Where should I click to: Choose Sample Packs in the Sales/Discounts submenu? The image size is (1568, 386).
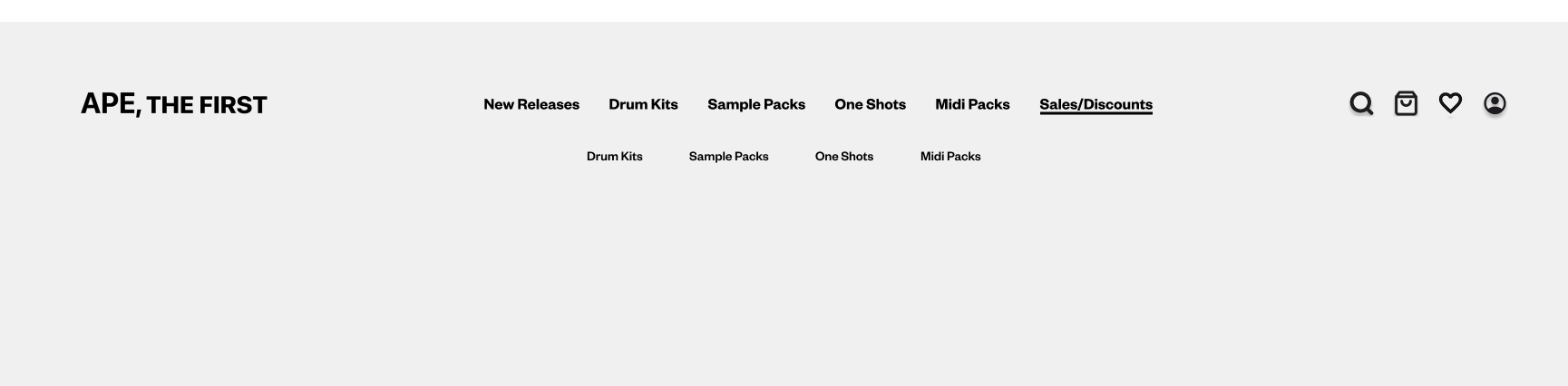(x=728, y=156)
